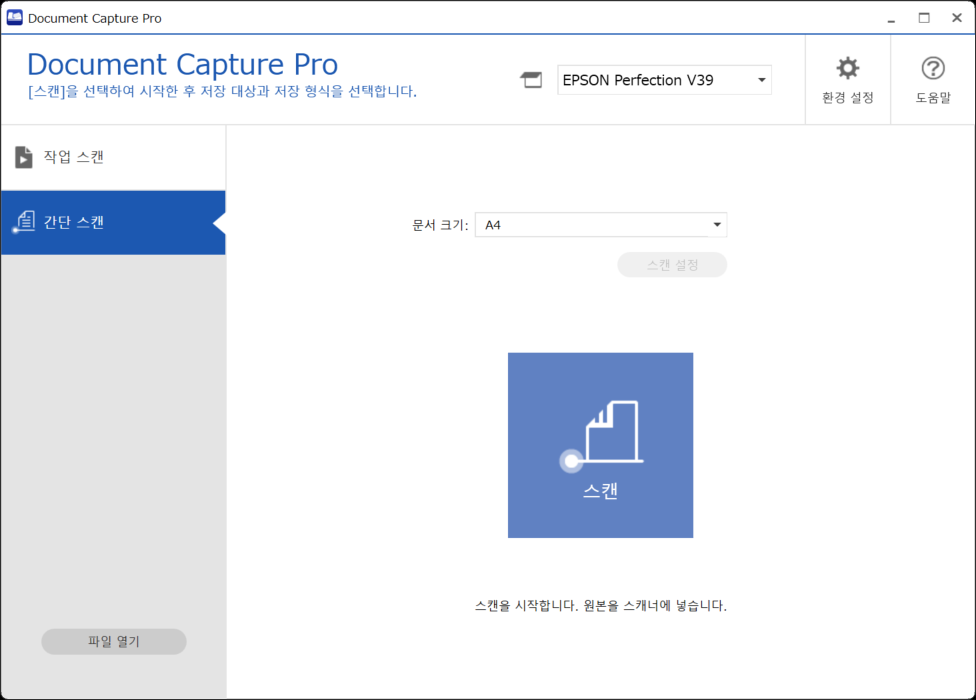976x700 pixels.
Task: Open the A4 document size dropdown
Action: click(x=601, y=225)
